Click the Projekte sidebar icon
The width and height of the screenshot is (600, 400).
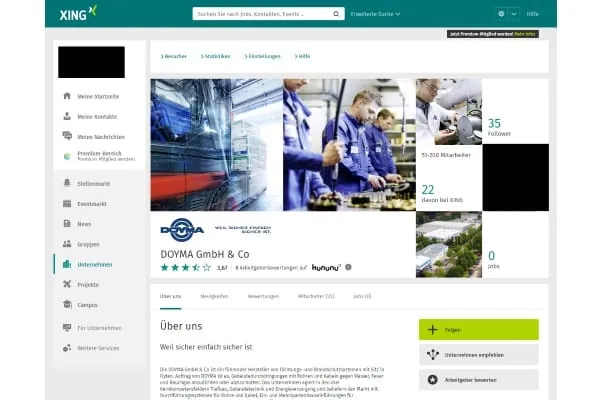tap(66, 284)
